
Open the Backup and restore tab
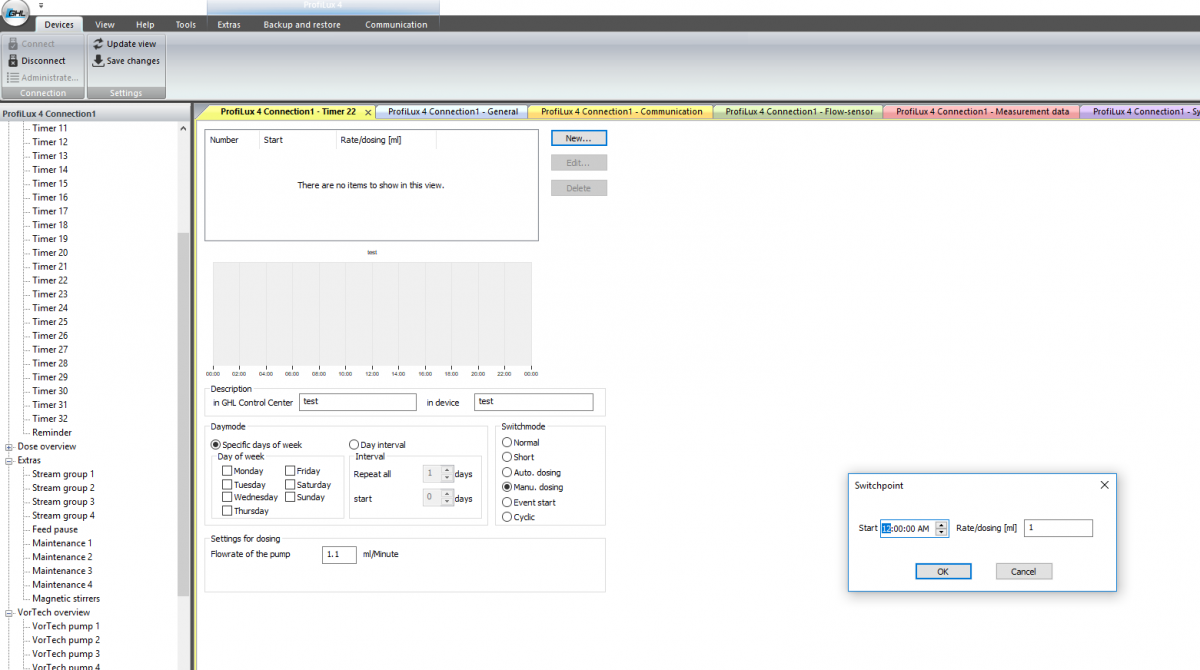[x=302, y=24]
